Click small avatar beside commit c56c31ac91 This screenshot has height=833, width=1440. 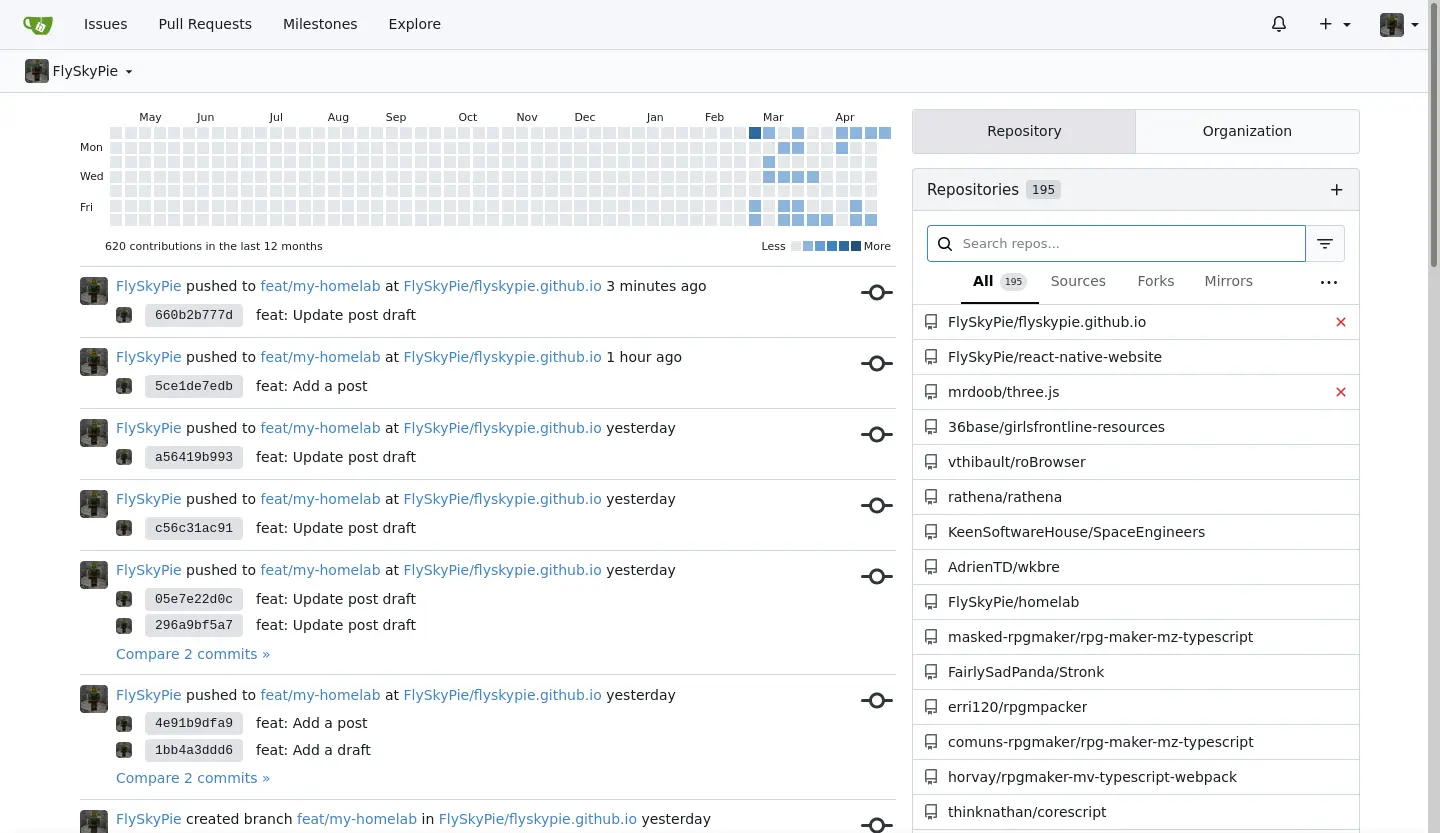(x=124, y=528)
